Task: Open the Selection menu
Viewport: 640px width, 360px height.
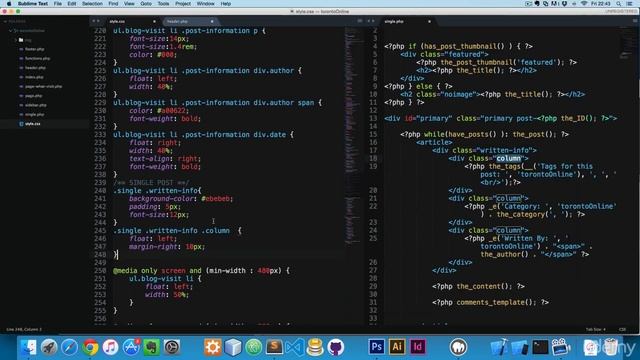Action: 92,4
